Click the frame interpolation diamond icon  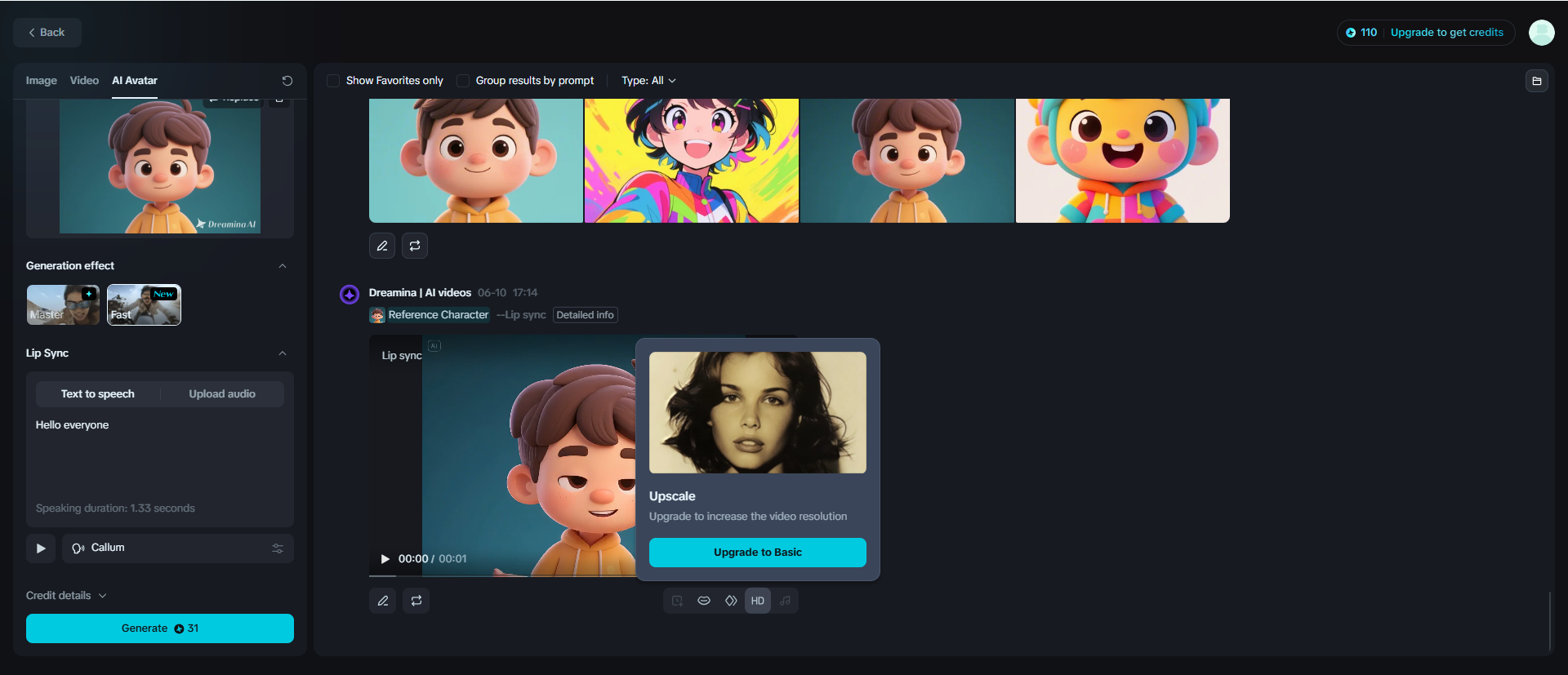pos(731,601)
